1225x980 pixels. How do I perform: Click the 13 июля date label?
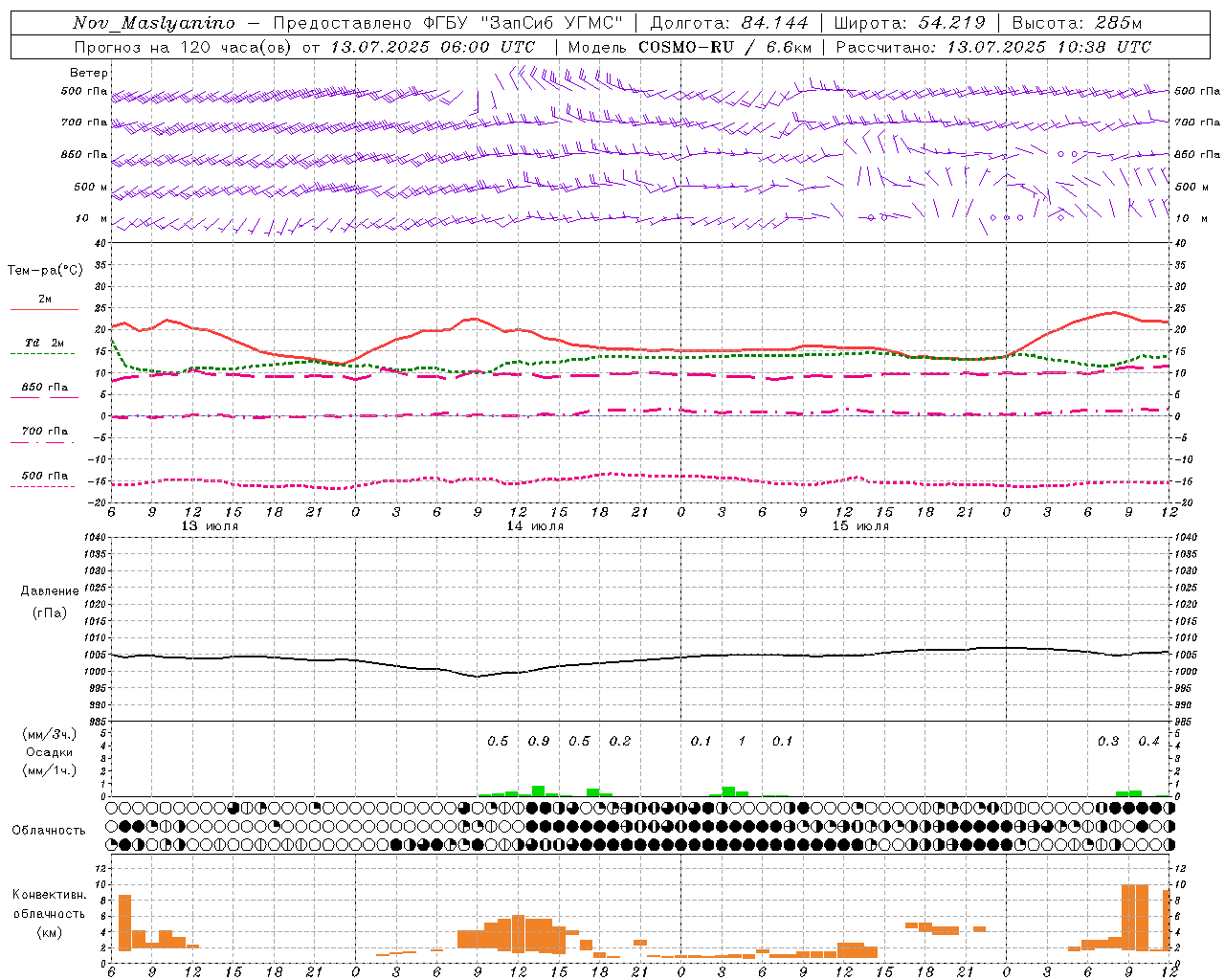[x=210, y=526]
